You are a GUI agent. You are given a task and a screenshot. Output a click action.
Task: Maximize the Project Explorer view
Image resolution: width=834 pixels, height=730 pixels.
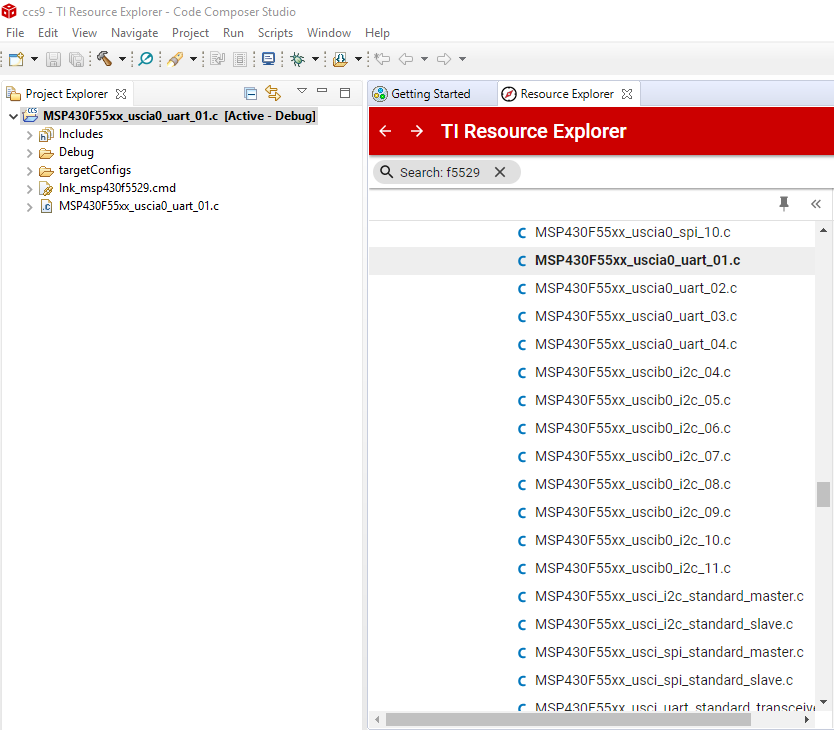coord(345,93)
